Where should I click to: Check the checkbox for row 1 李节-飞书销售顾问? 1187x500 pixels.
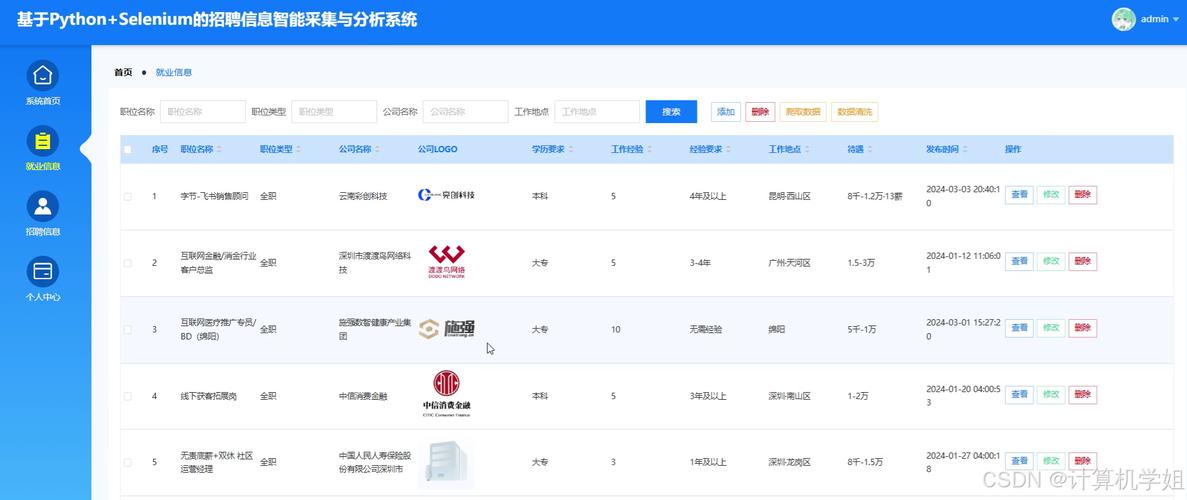[127, 196]
